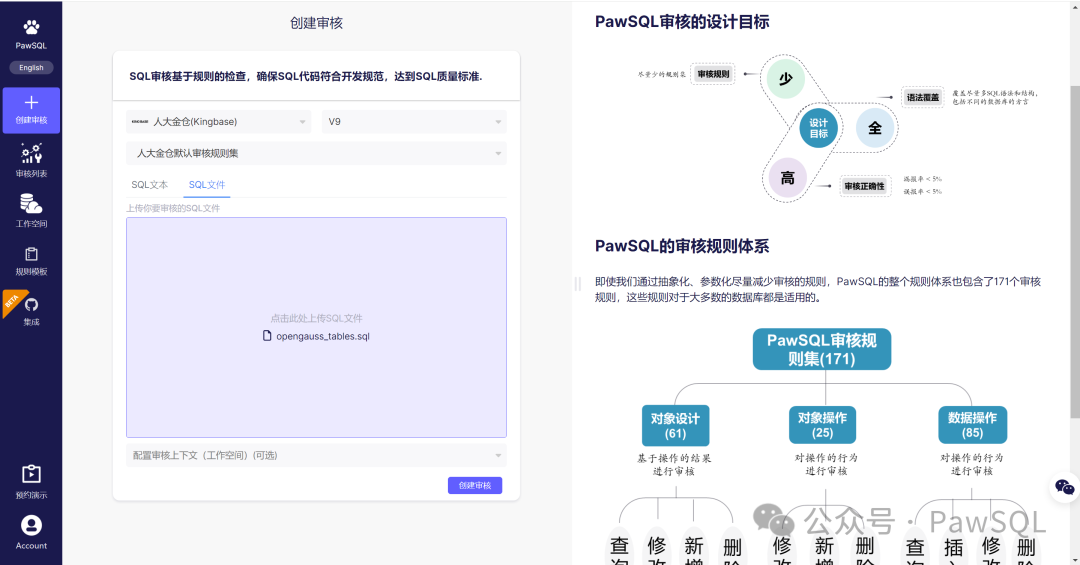The height and width of the screenshot is (565, 1080).
Task: Open the Account user icon
Action: click(31, 526)
